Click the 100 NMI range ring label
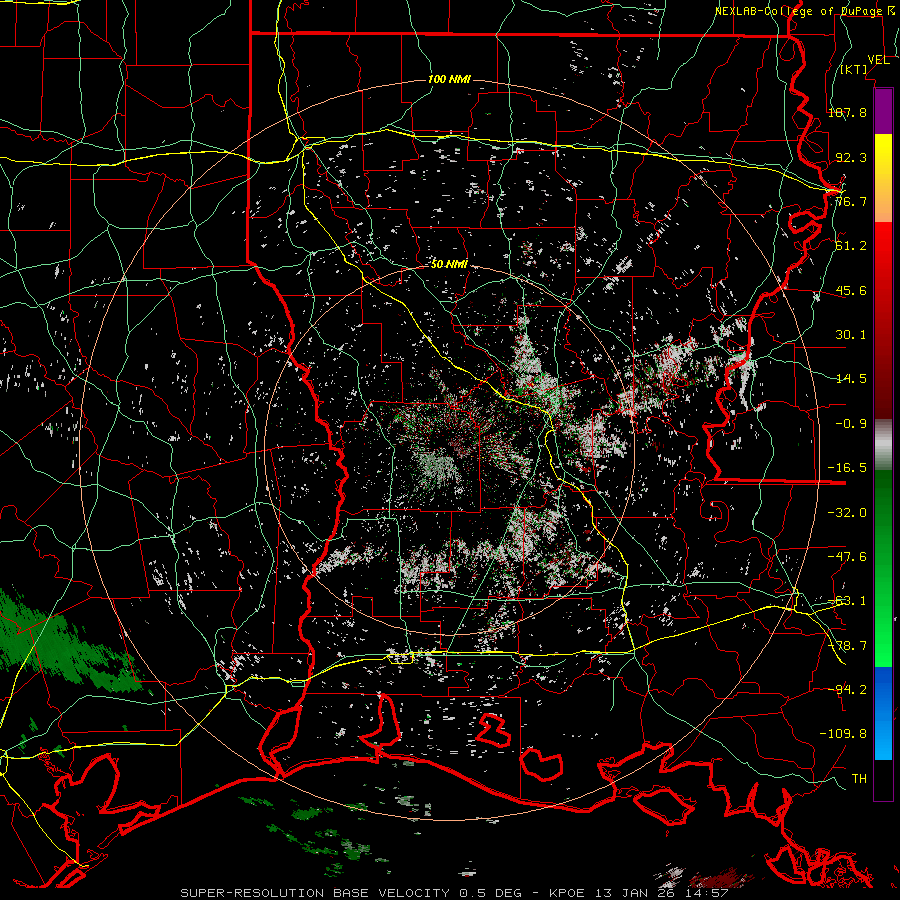Screen dimensions: 900x900 pyautogui.click(x=449, y=79)
